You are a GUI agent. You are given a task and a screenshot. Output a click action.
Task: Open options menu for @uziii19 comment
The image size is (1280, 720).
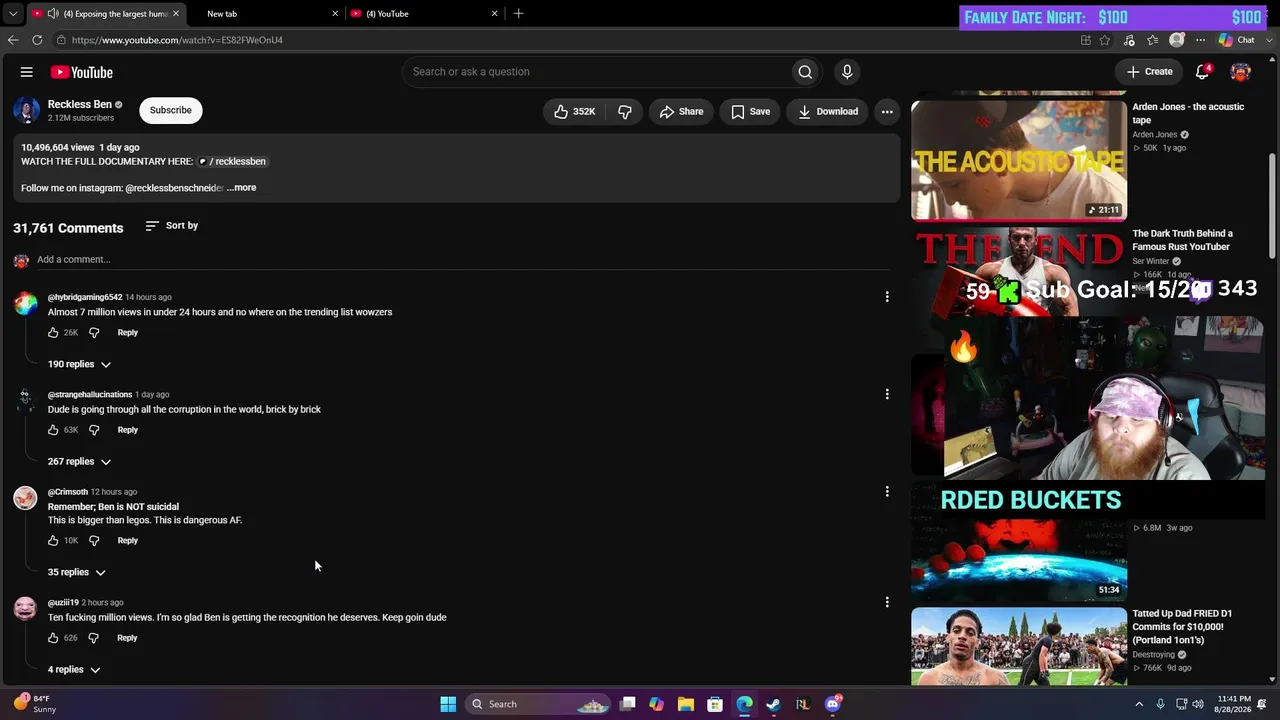887,602
